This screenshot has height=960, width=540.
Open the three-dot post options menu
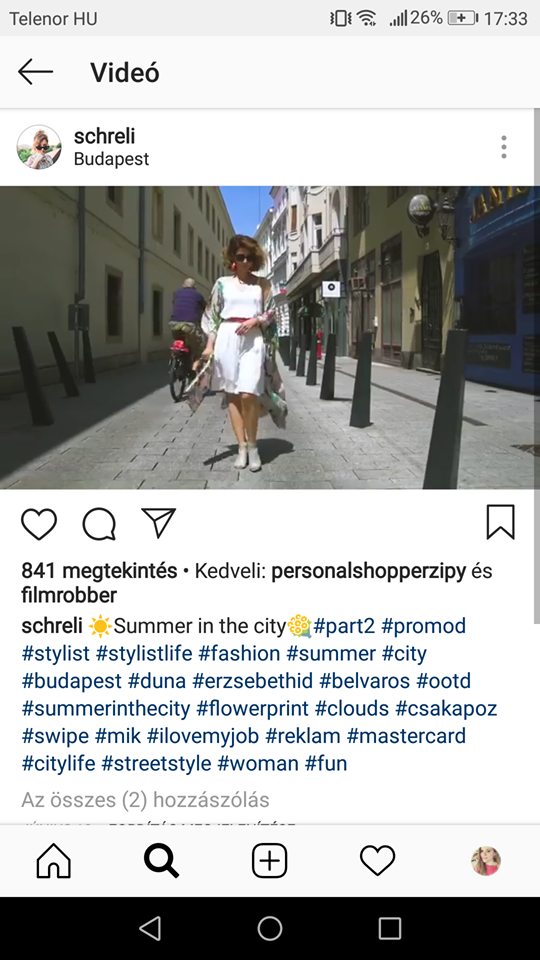click(x=504, y=147)
